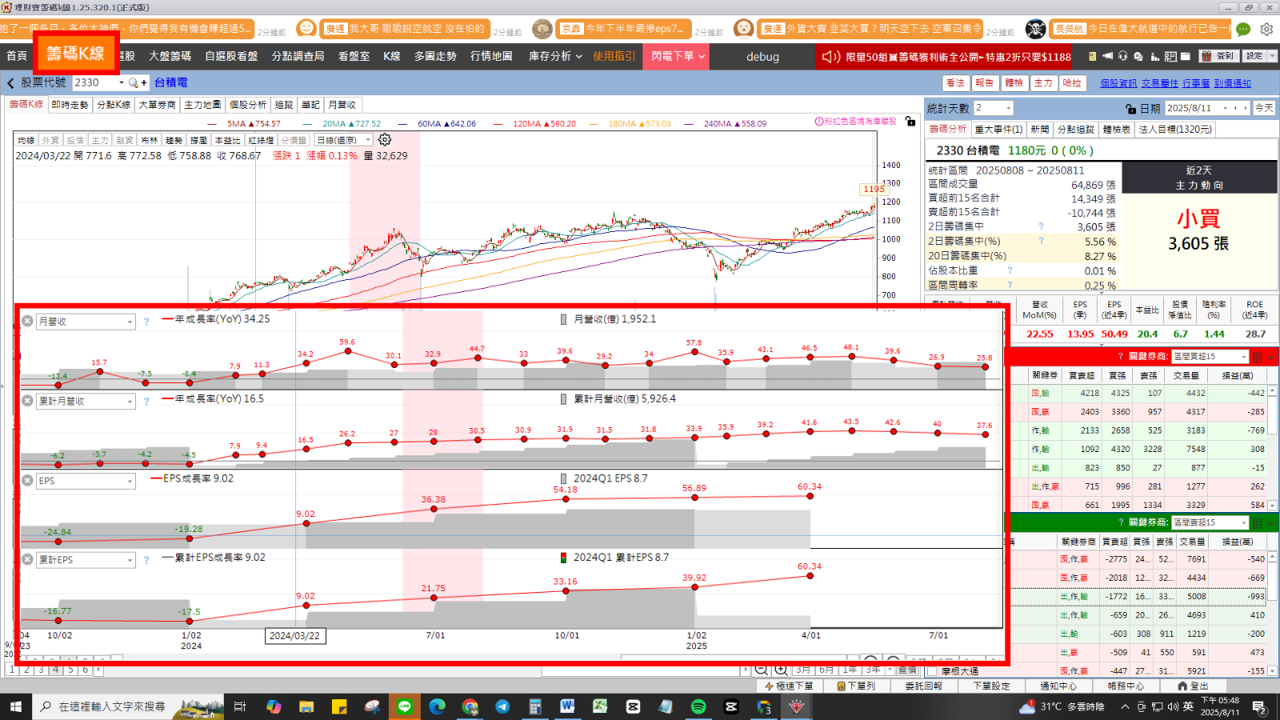Toggle the 撐壓 support-resistance overlay
The height and width of the screenshot is (720, 1280).
[200, 140]
